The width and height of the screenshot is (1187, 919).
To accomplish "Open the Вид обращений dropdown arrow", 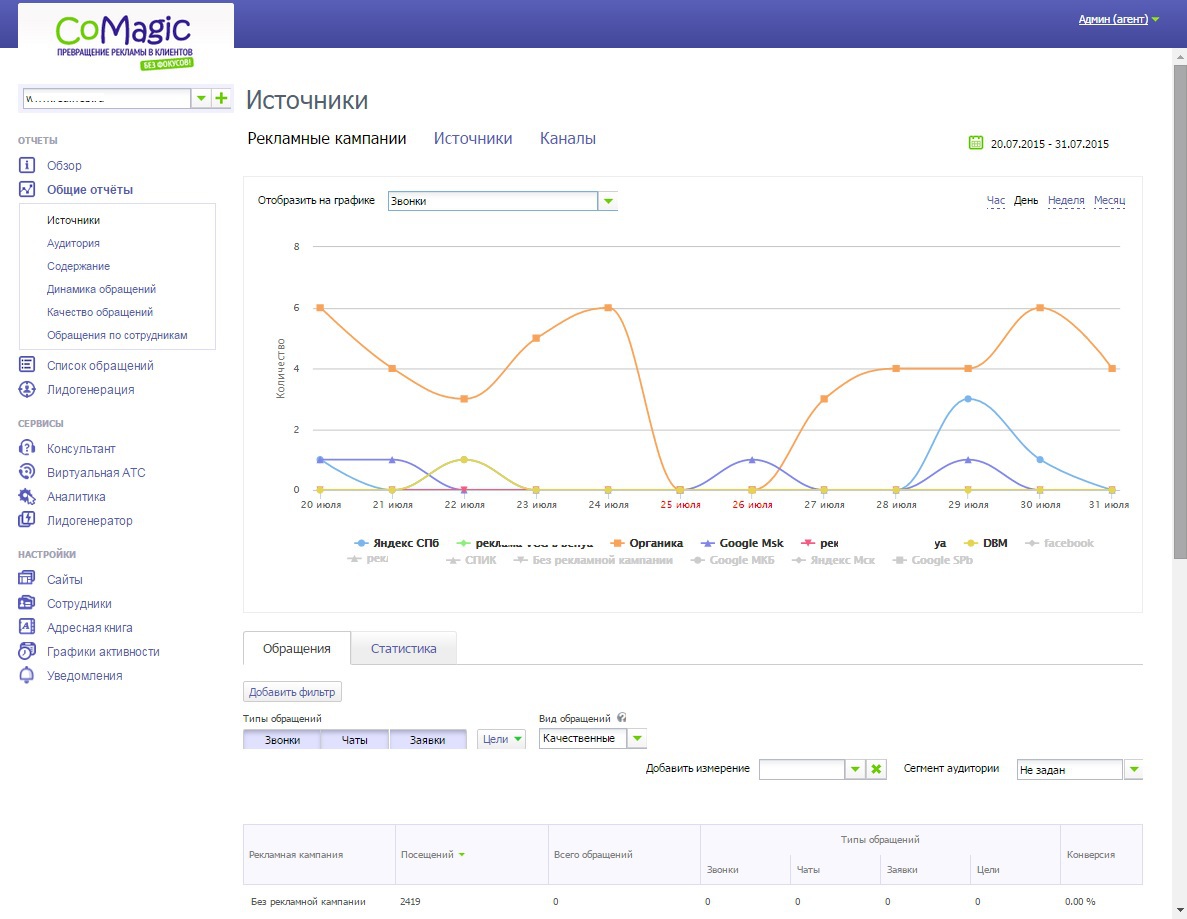I will [637, 738].
